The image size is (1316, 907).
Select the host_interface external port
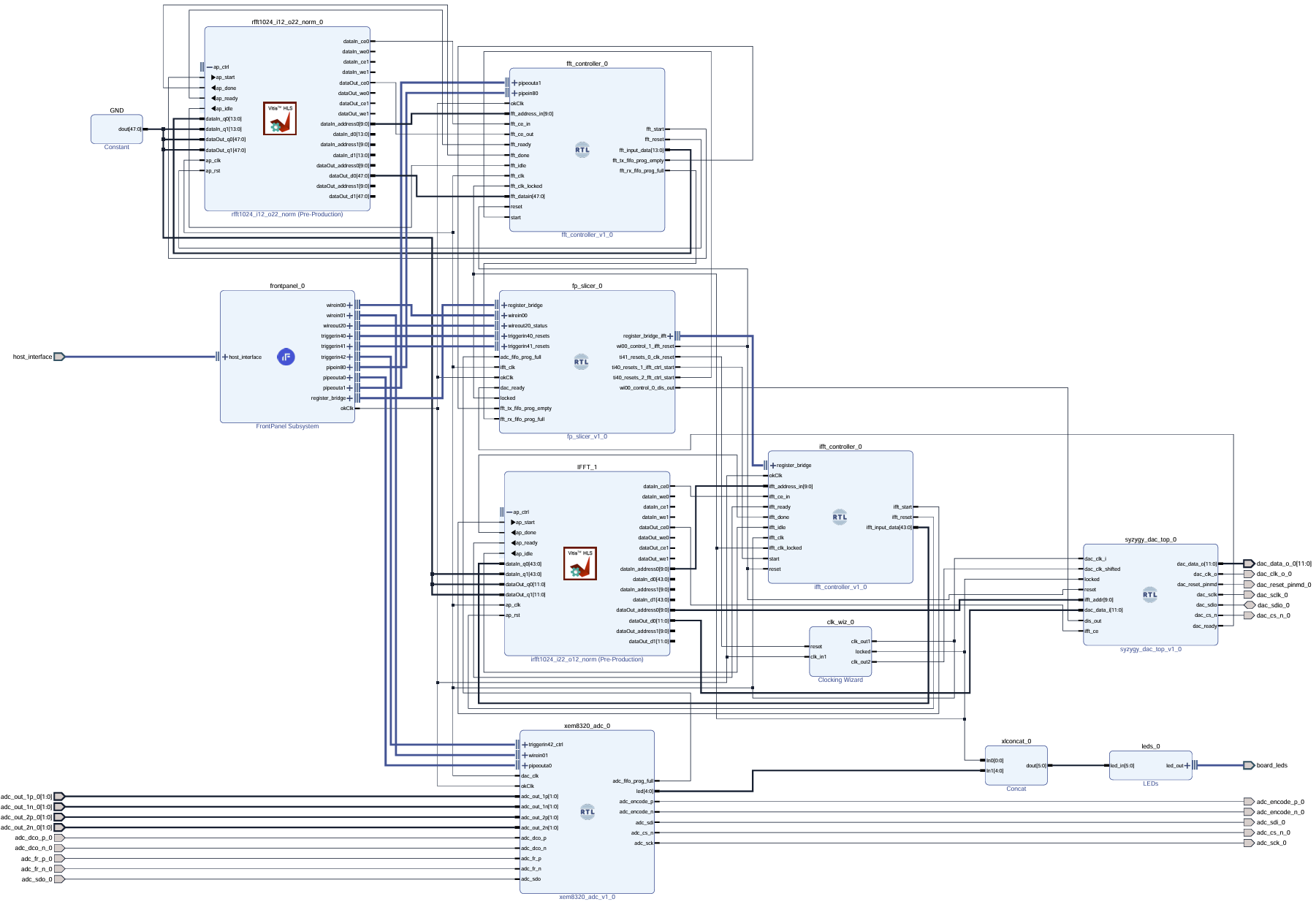pyautogui.click(x=59, y=357)
